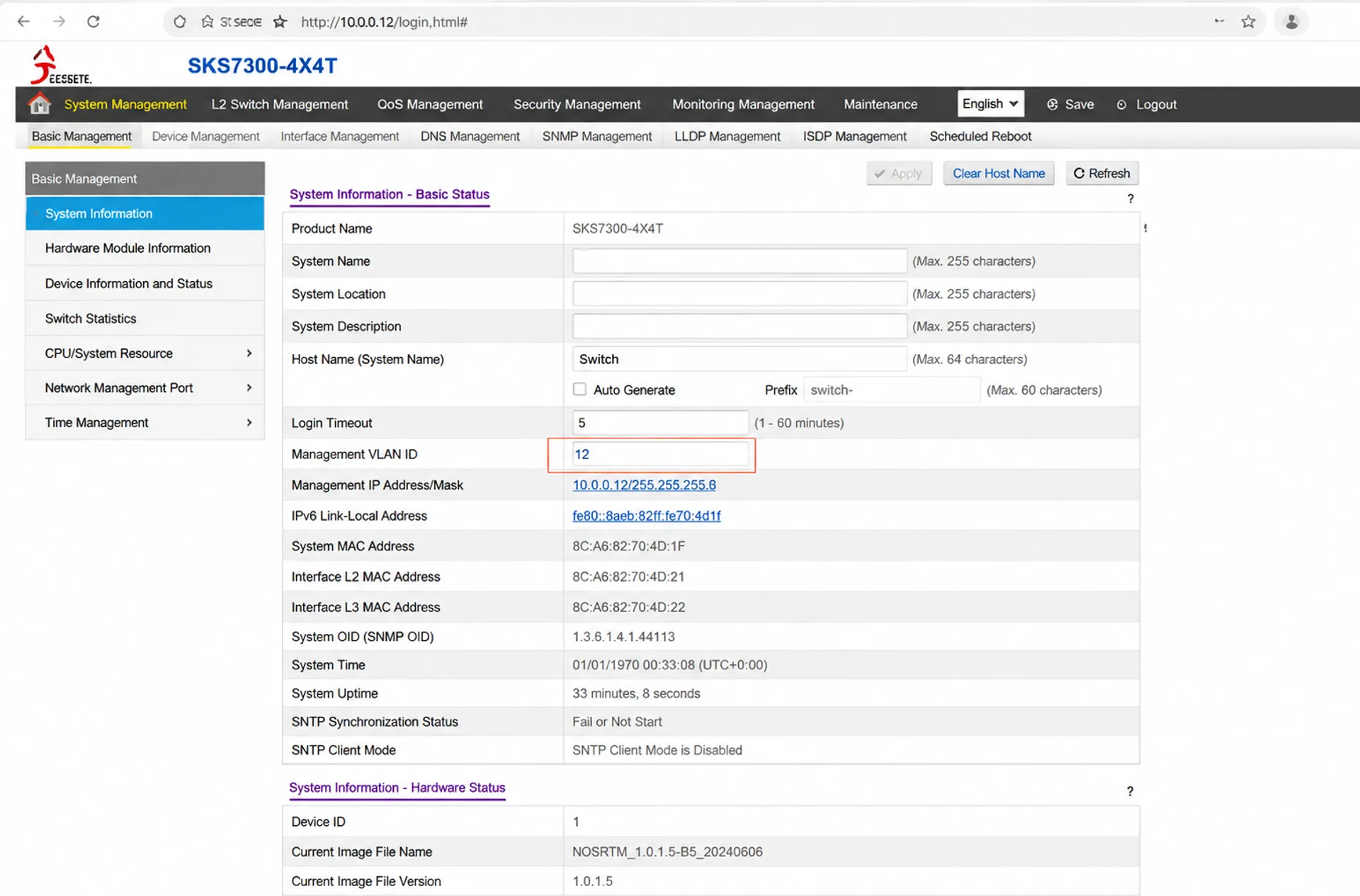
Task: Switch to LLDP Management tab
Action: click(727, 137)
